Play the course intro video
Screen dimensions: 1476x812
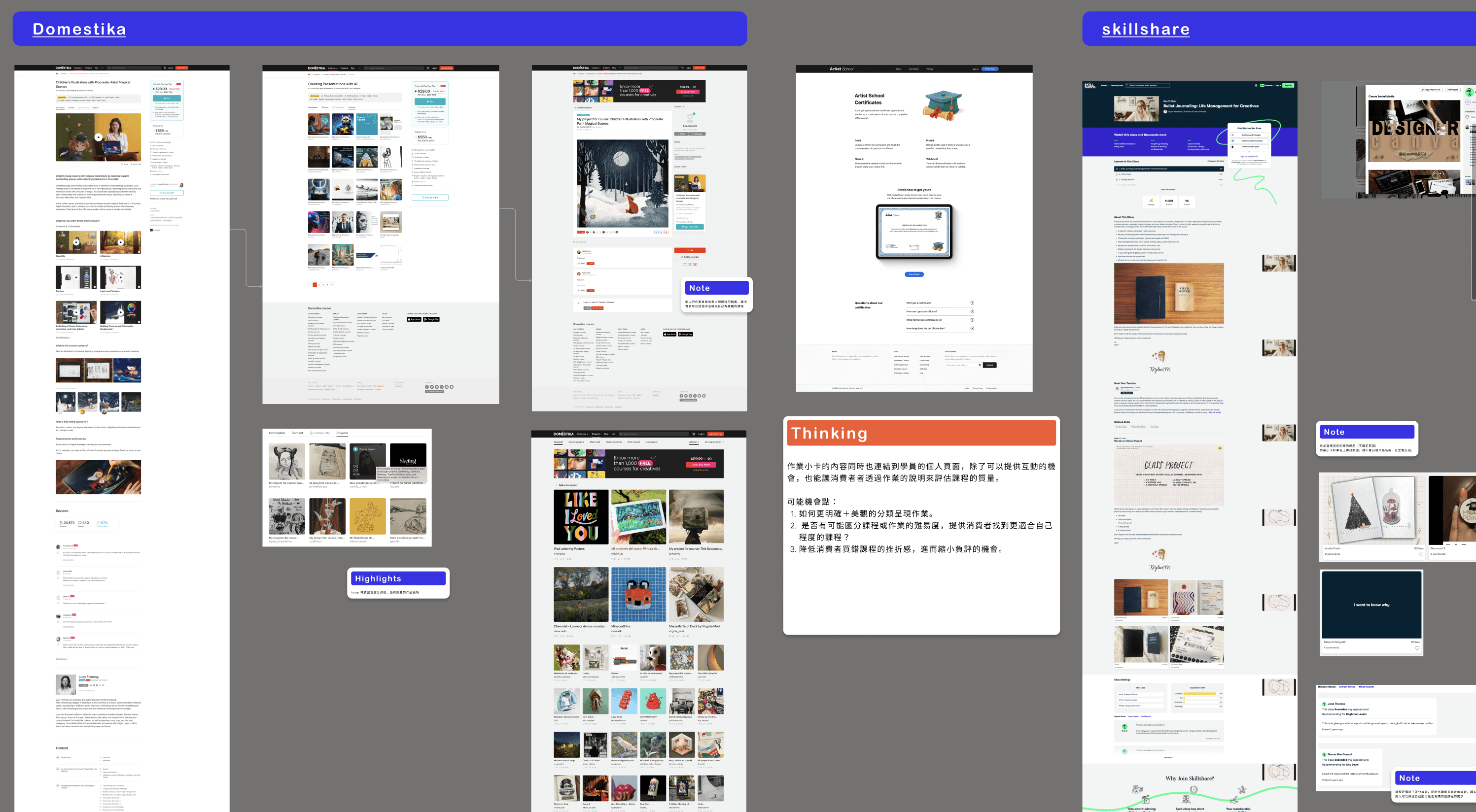[98, 137]
